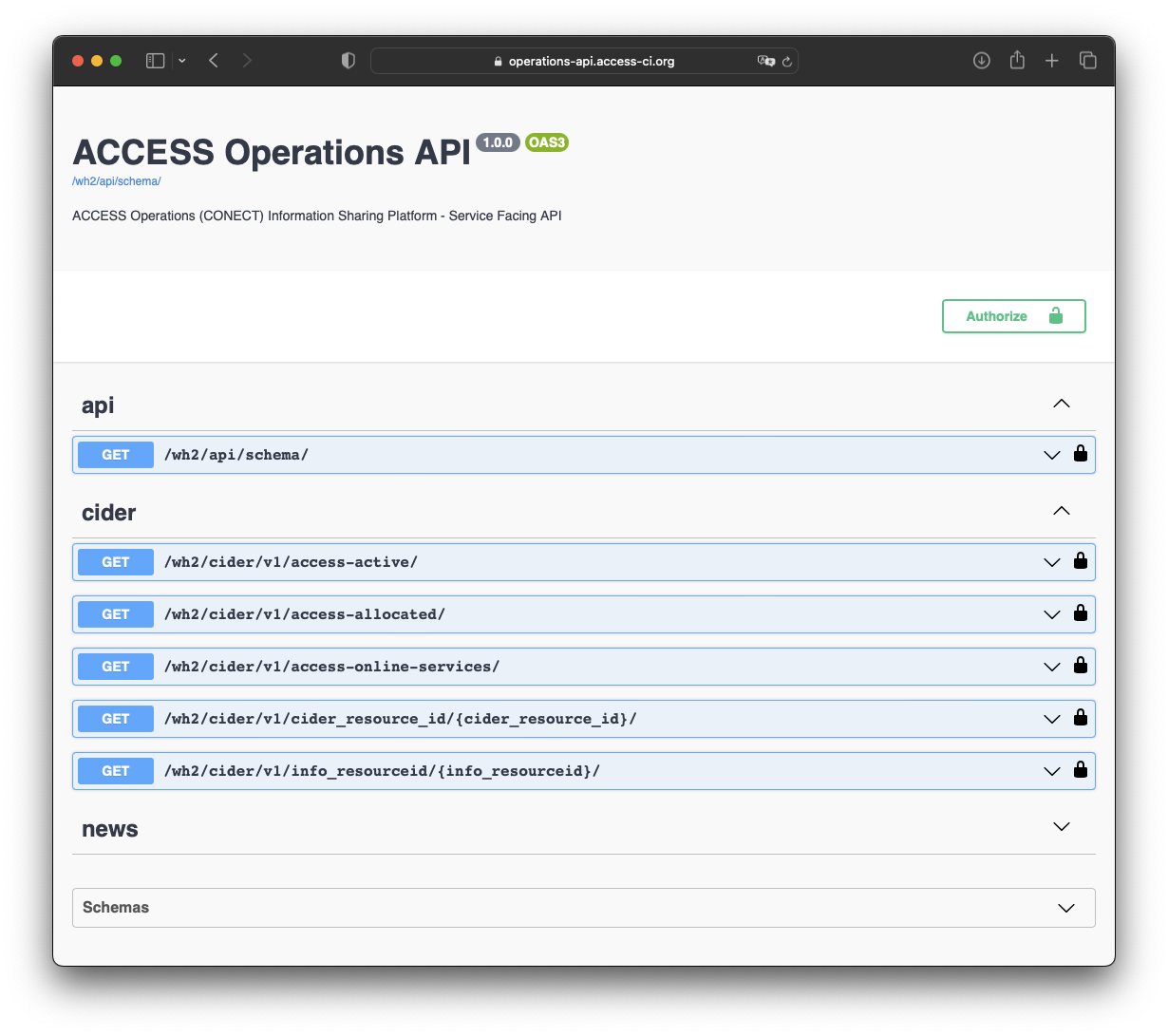Click lock icon on access-active endpoint
The image size is (1168, 1036).
[x=1081, y=560]
